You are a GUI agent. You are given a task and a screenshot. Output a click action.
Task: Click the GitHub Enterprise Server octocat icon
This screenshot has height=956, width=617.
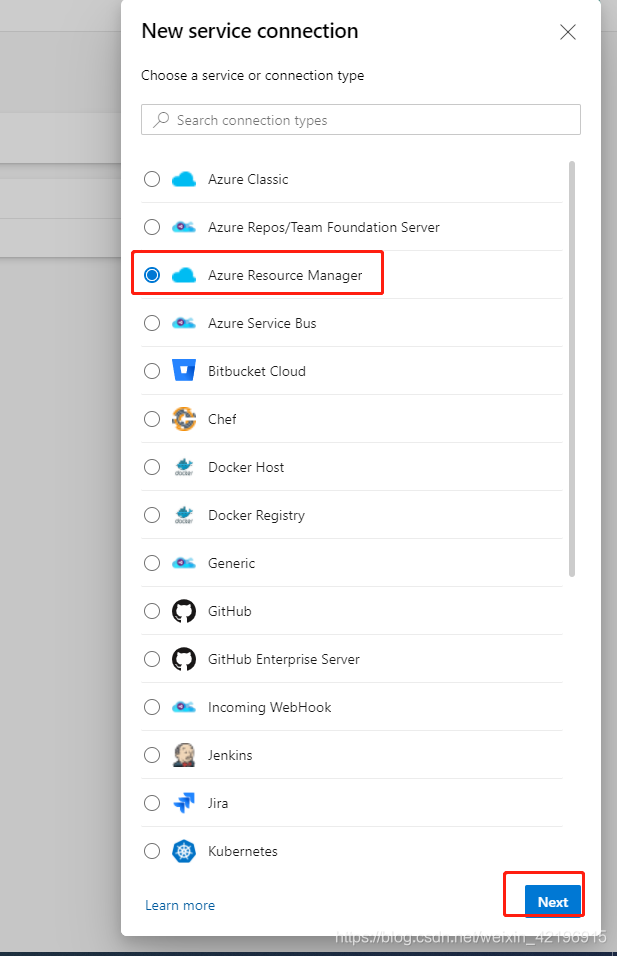click(x=184, y=659)
